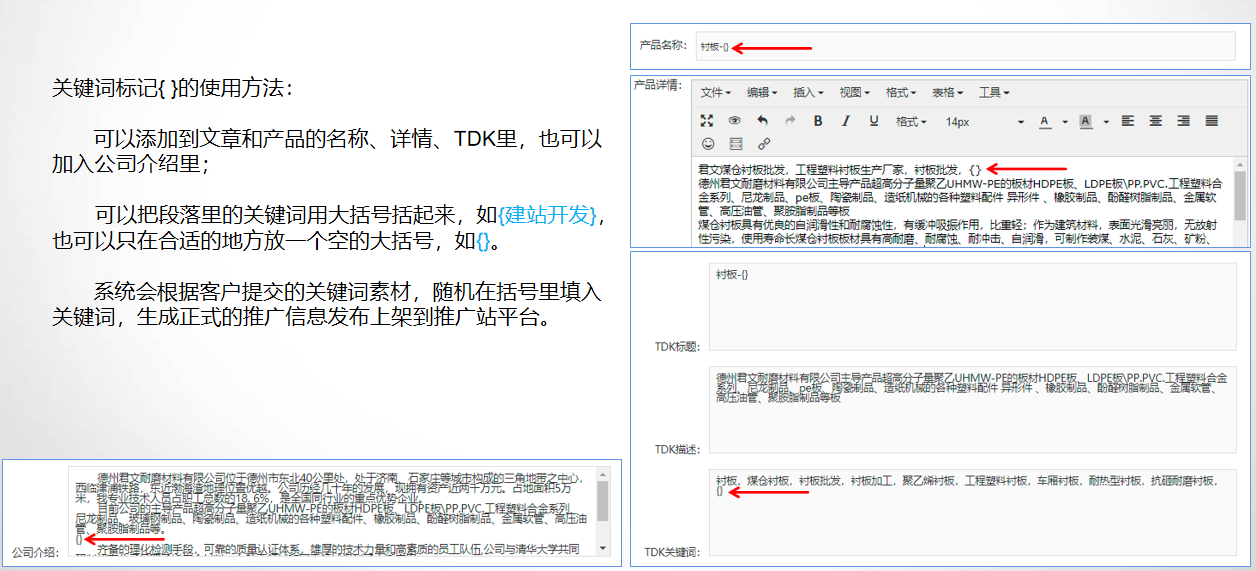Toggle italic formatting in the editor
This screenshot has height=571, width=1256.
(845, 121)
